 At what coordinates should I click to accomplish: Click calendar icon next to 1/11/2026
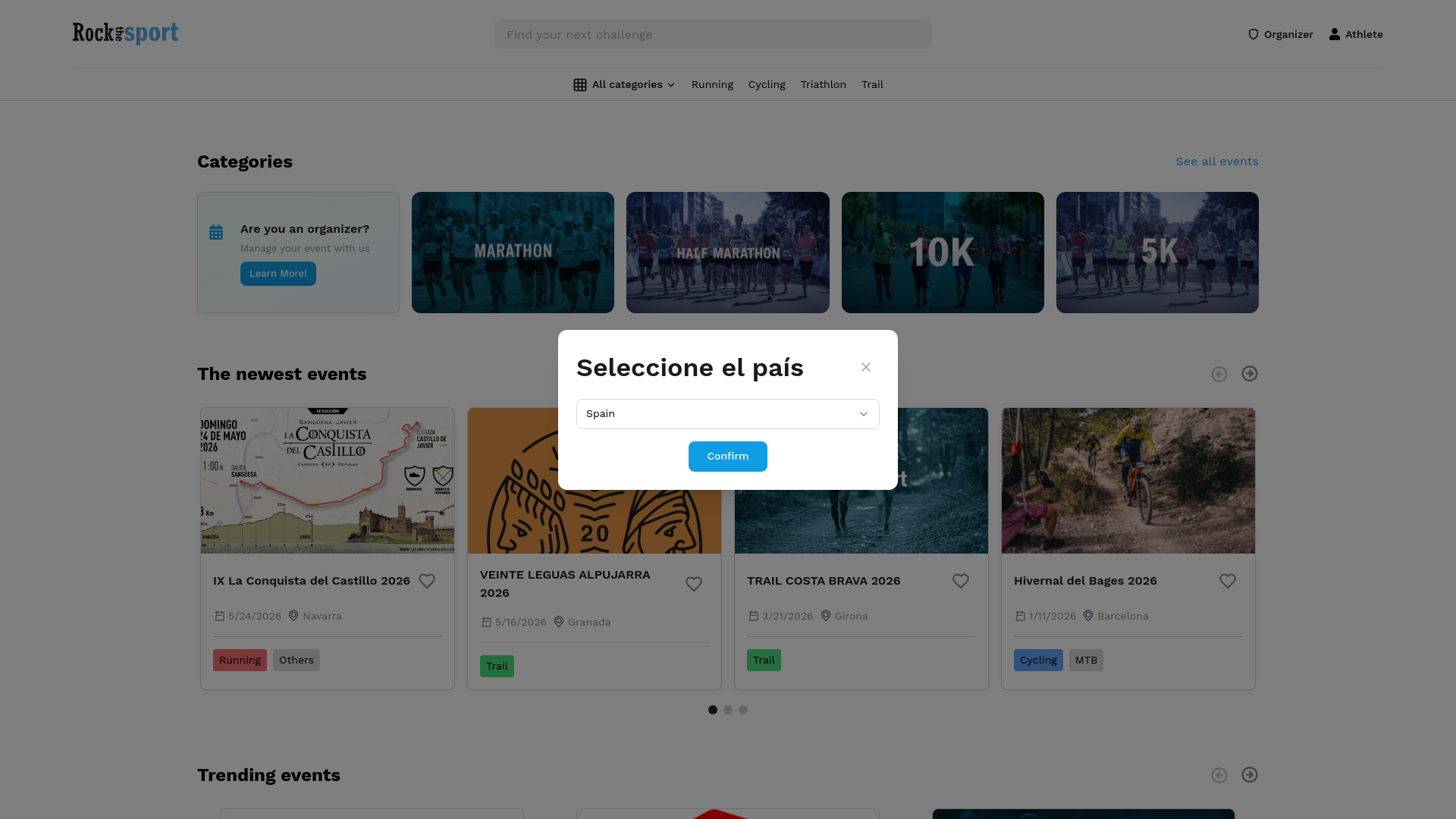pyautogui.click(x=1021, y=617)
